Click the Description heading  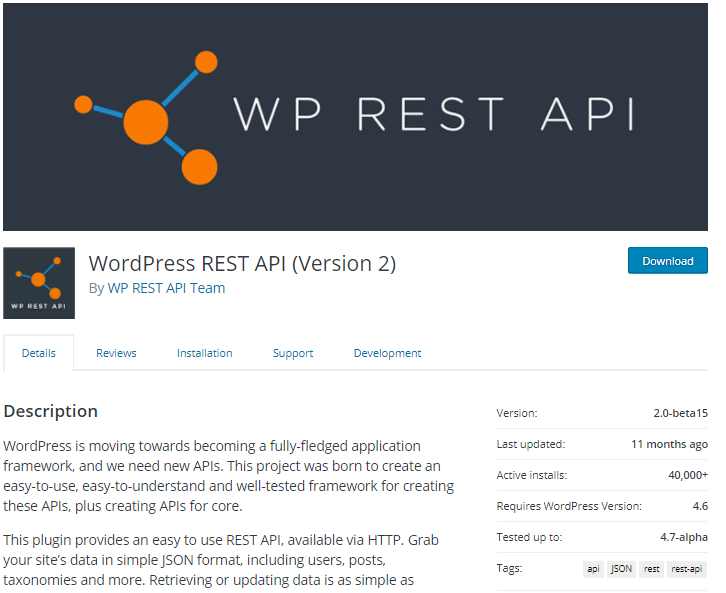[50, 411]
